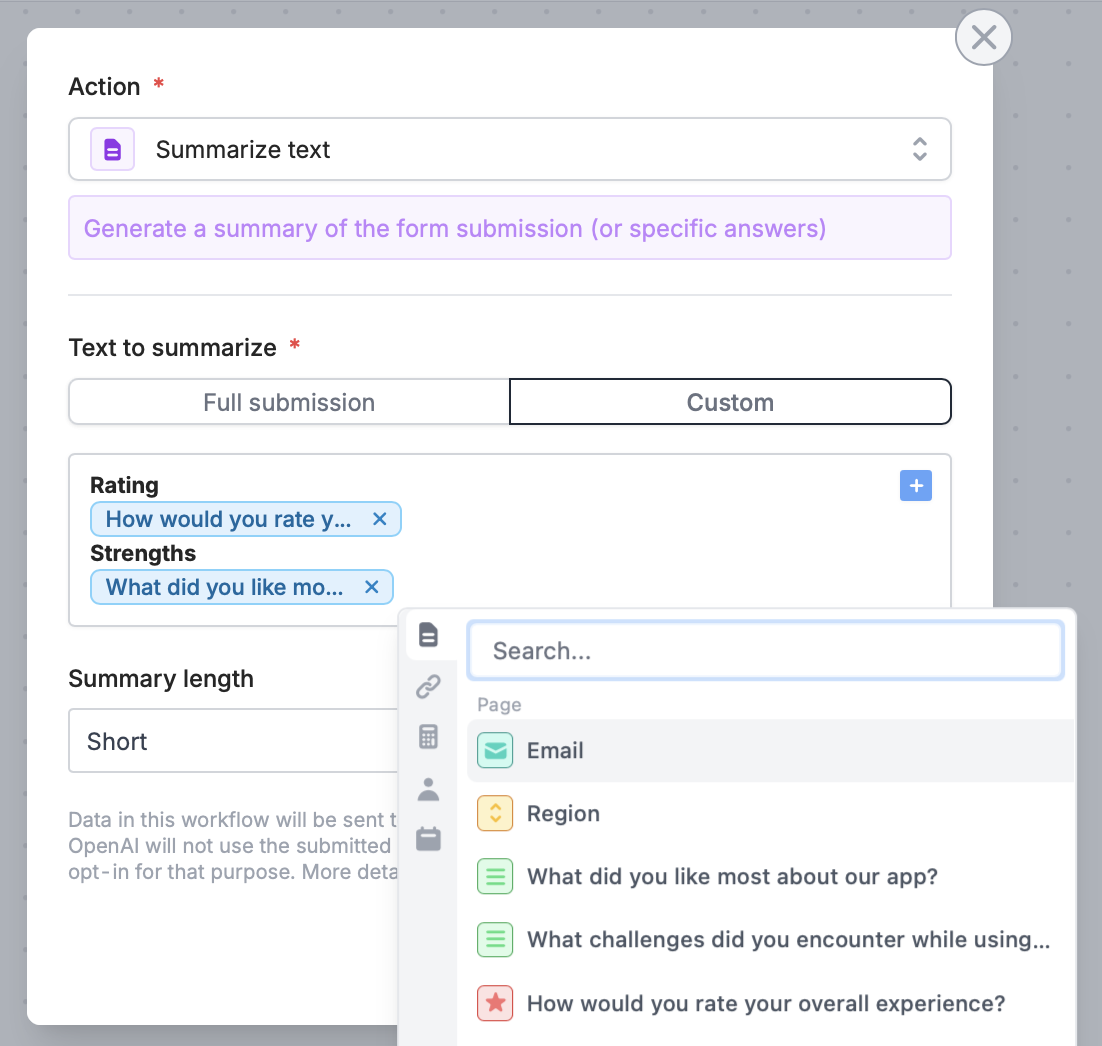The width and height of the screenshot is (1102, 1046).
Task: Switch to the Full submission tab
Action: coord(288,402)
